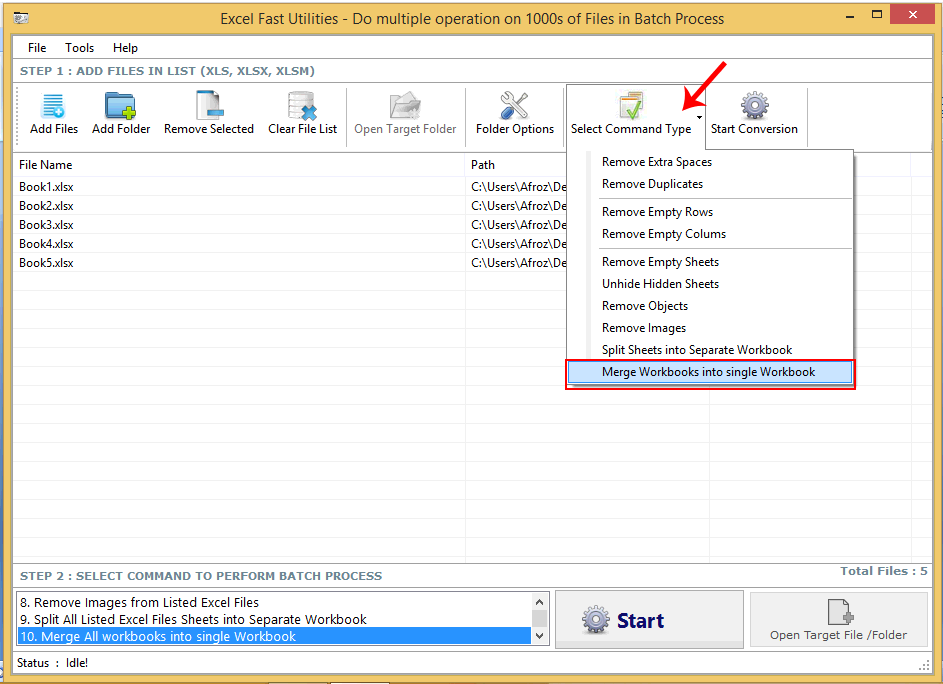Screen dimensions: 943x684
Task: Click the Start Conversion gear icon
Action: click(x=754, y=105)
